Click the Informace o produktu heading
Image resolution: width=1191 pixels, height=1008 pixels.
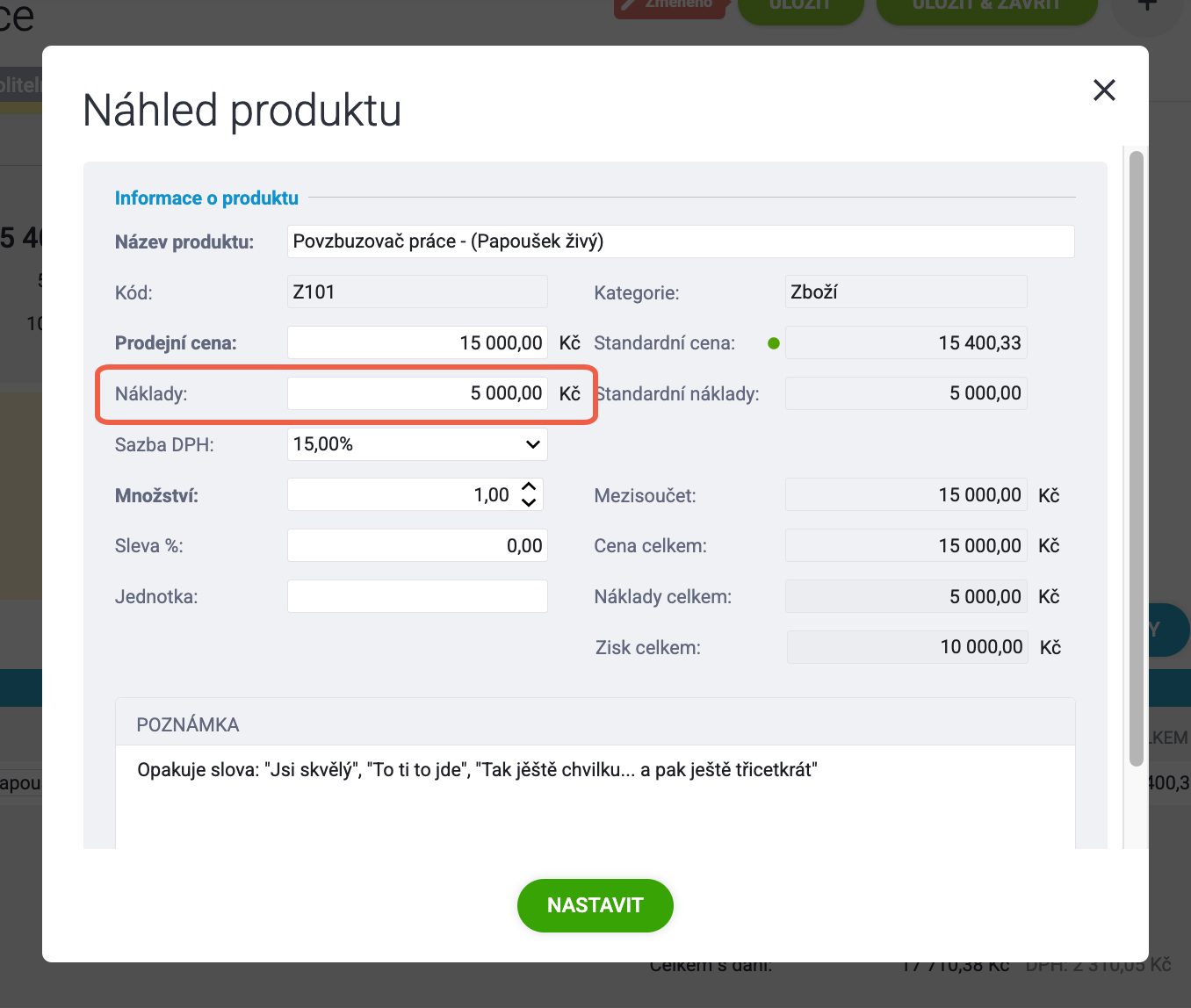point(206,198)
